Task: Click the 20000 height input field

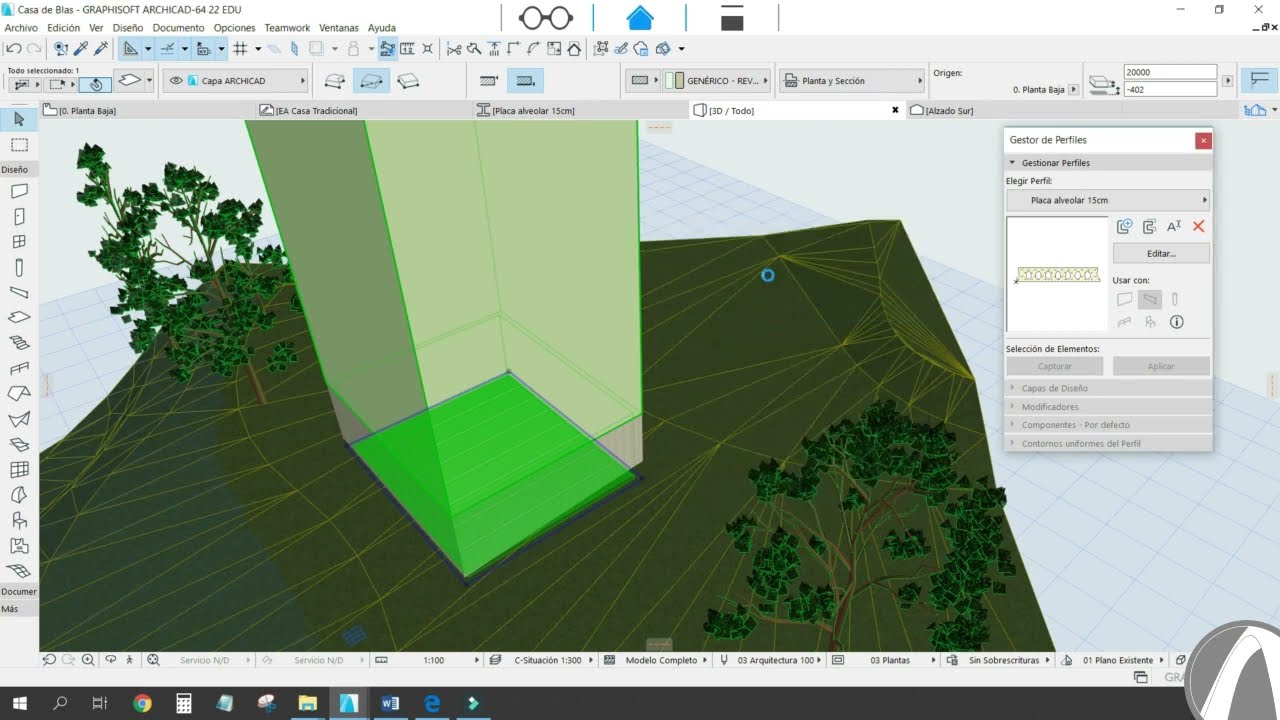Action: point(1170,72)
